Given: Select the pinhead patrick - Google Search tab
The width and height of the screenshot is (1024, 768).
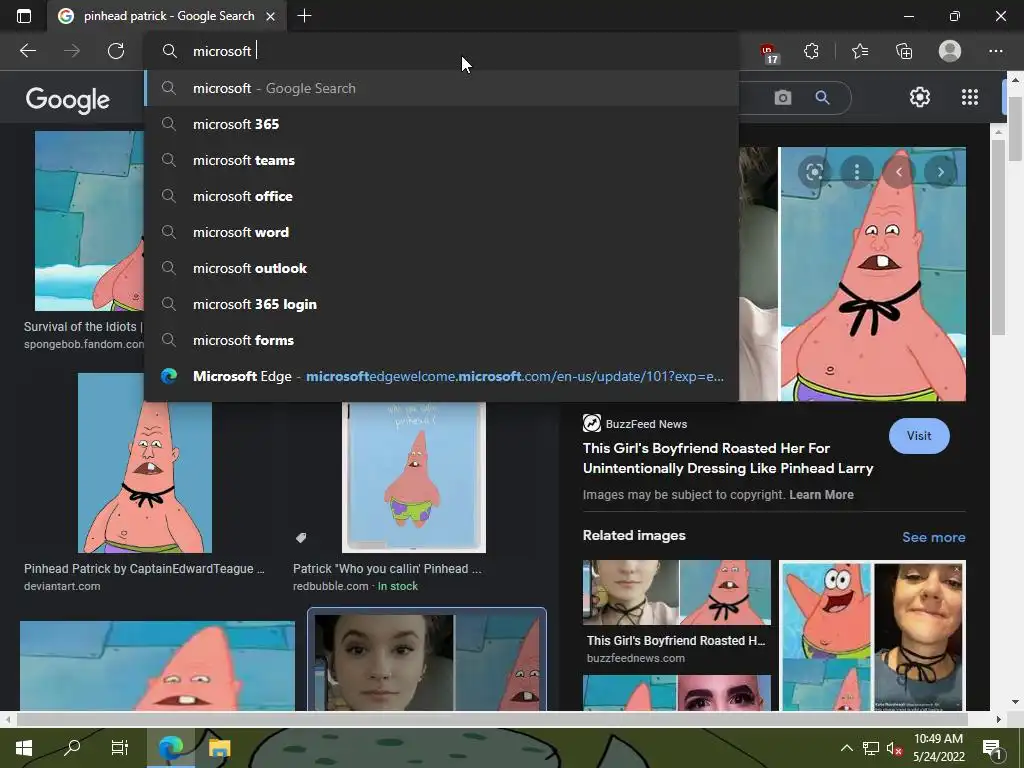Looking at the screenshot, I should 166,16.
